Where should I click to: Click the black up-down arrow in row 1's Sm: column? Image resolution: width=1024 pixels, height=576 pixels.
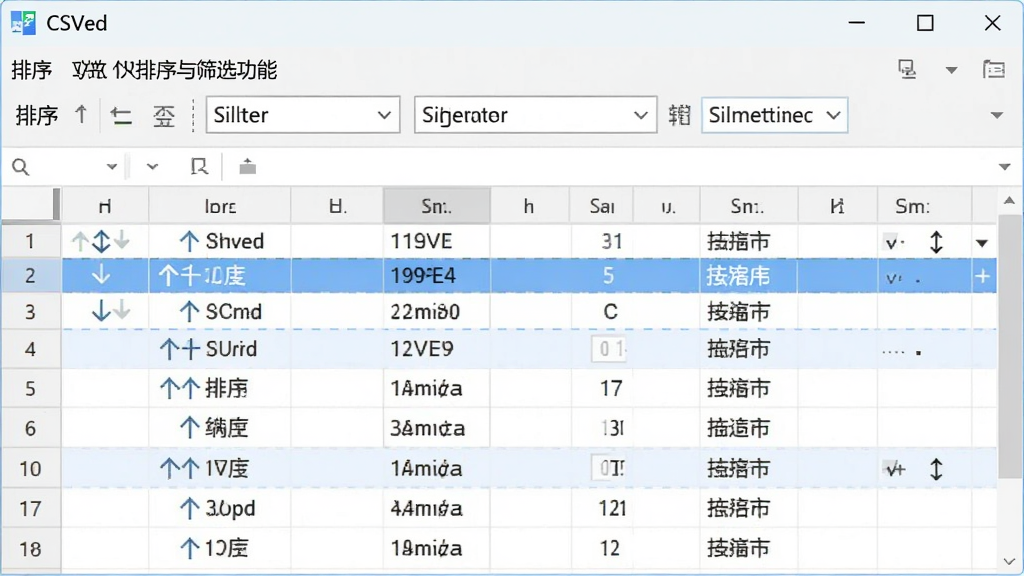[936, 242]
